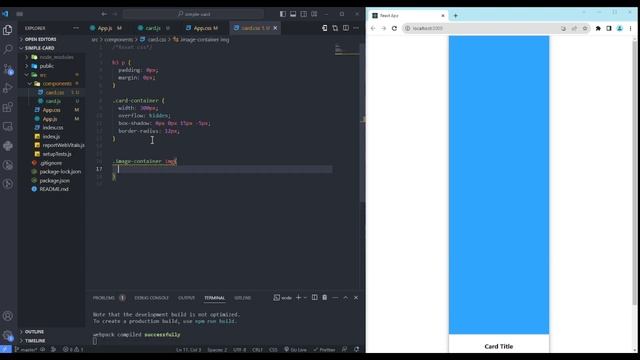
Task: Click Prettier in status bar
Action: coord(324,350)
